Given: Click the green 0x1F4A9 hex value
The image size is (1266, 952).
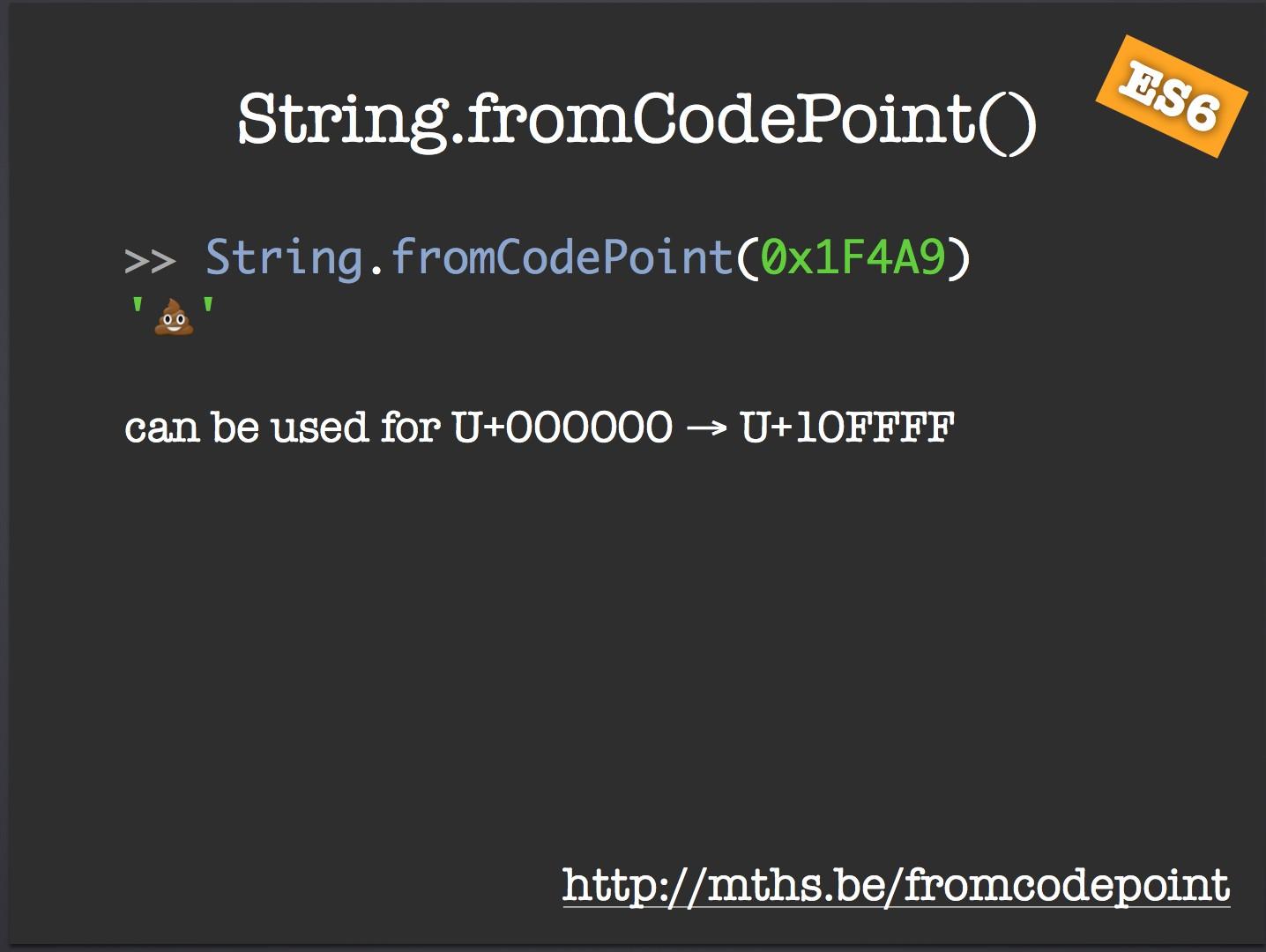Looking at the screenshot, I should pos(853,257).
